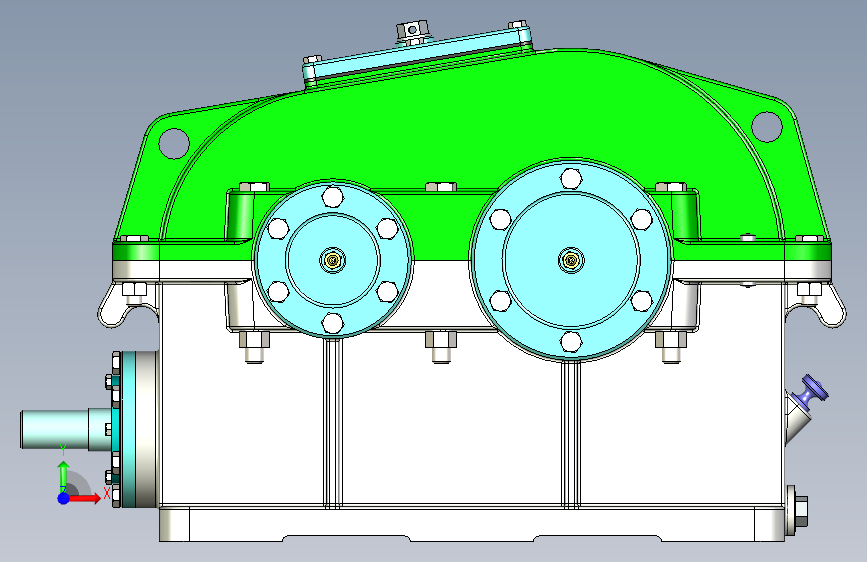Viewport: 867px width, 562px height.
Task: Pick the center bolt of the larger end cap
Action: (x=571, y=260)
